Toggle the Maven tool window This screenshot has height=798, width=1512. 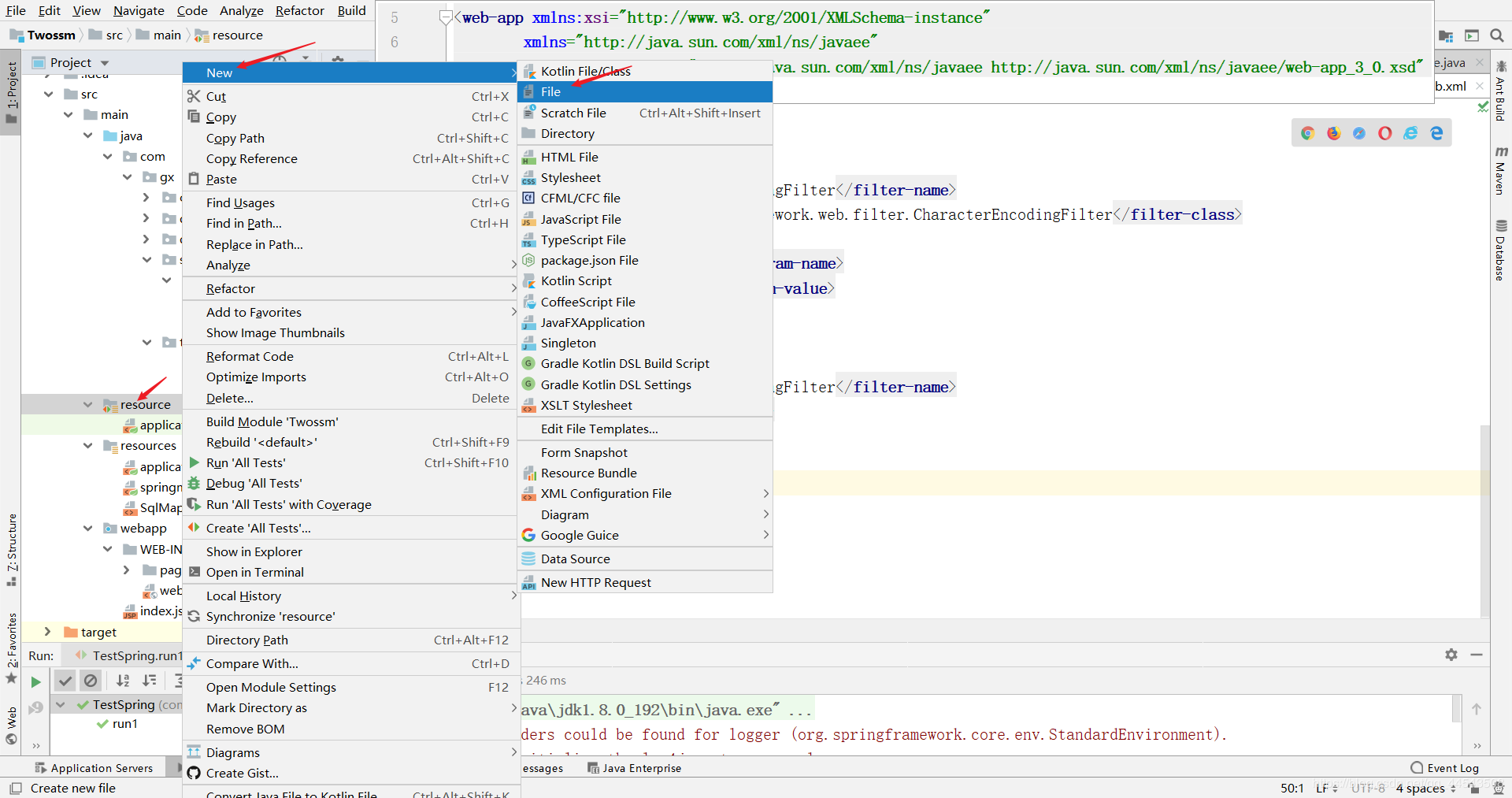click(1501, 169)
